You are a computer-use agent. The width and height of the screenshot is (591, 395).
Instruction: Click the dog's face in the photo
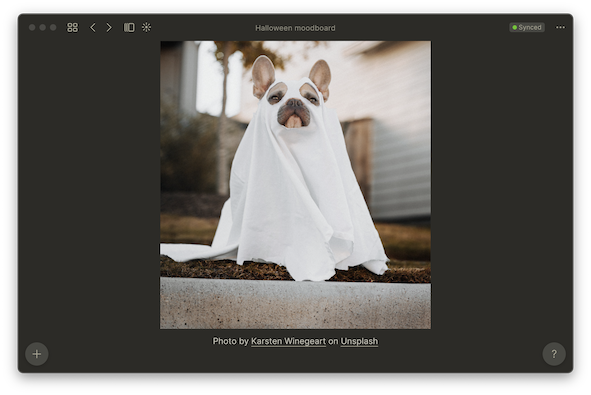pos(294,104)
